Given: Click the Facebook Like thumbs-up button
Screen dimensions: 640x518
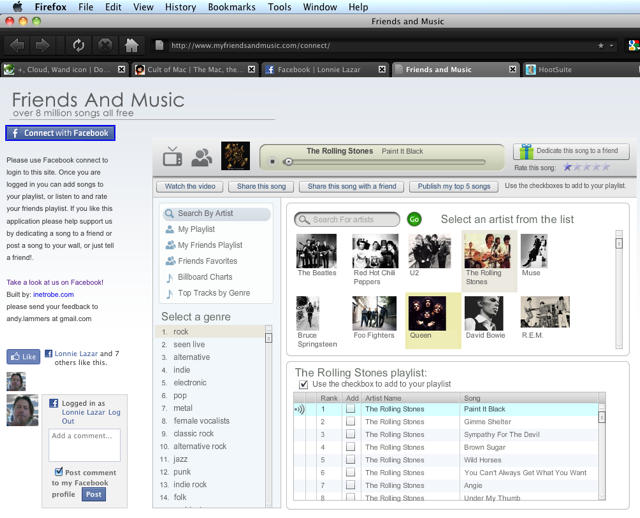Looking at the screenshot, I should pyautogui.click(x=23, y=356).
